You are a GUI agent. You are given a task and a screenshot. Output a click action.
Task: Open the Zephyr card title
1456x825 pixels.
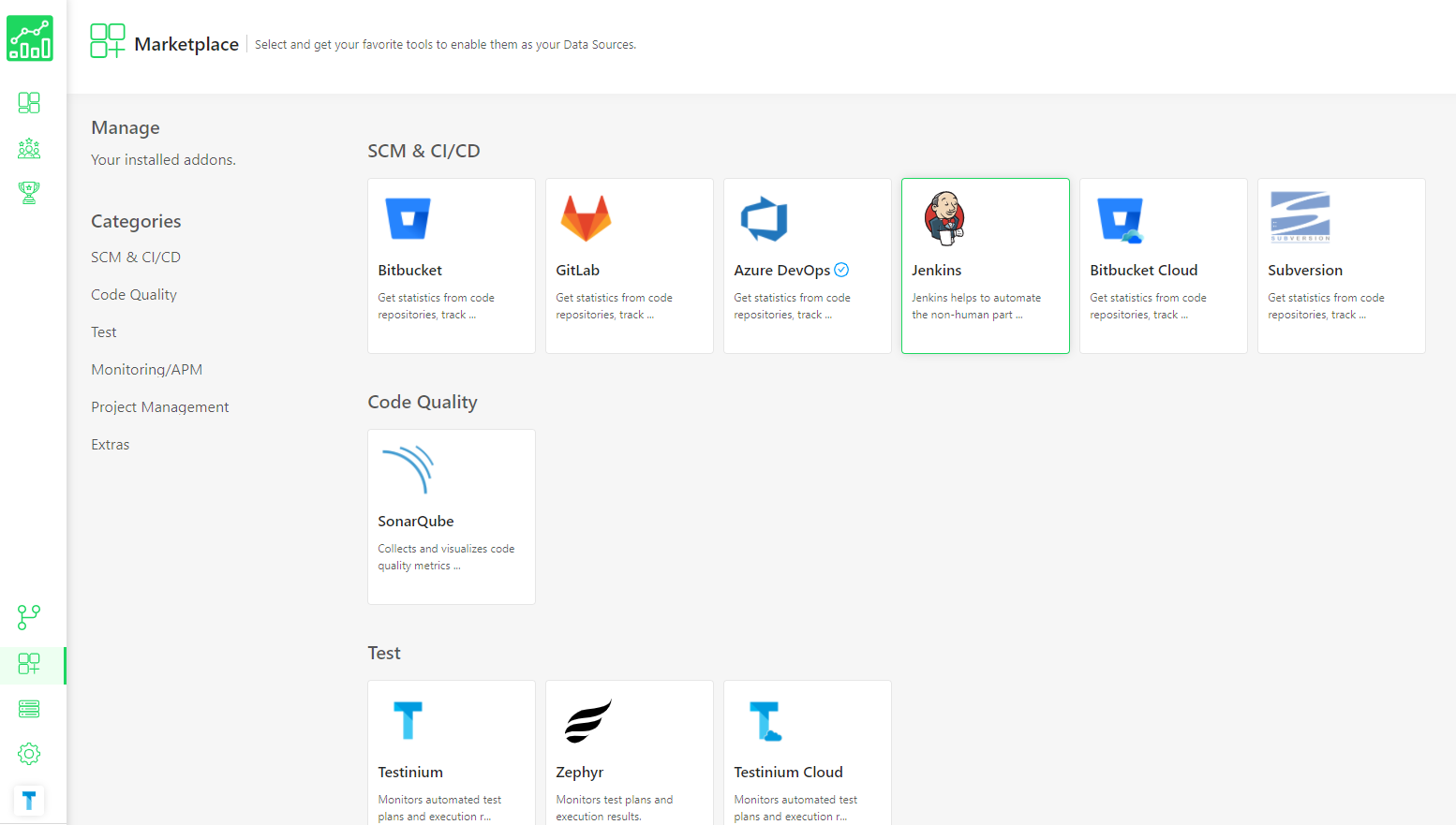click(x=580, y=772)
